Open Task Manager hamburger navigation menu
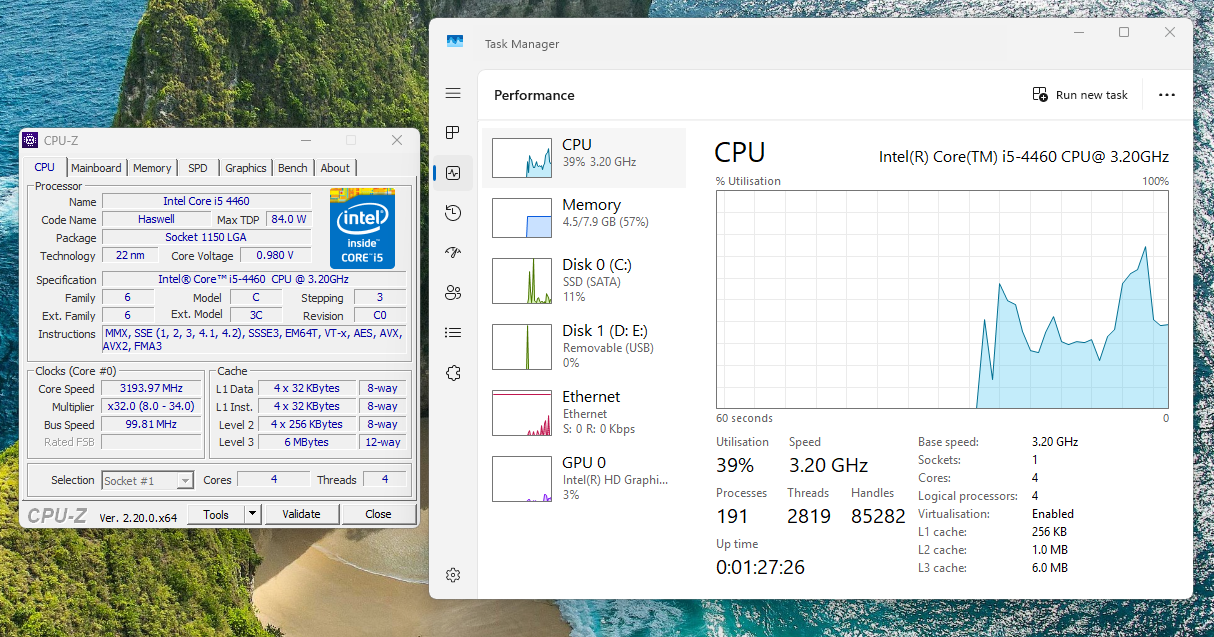 [453, 93]
